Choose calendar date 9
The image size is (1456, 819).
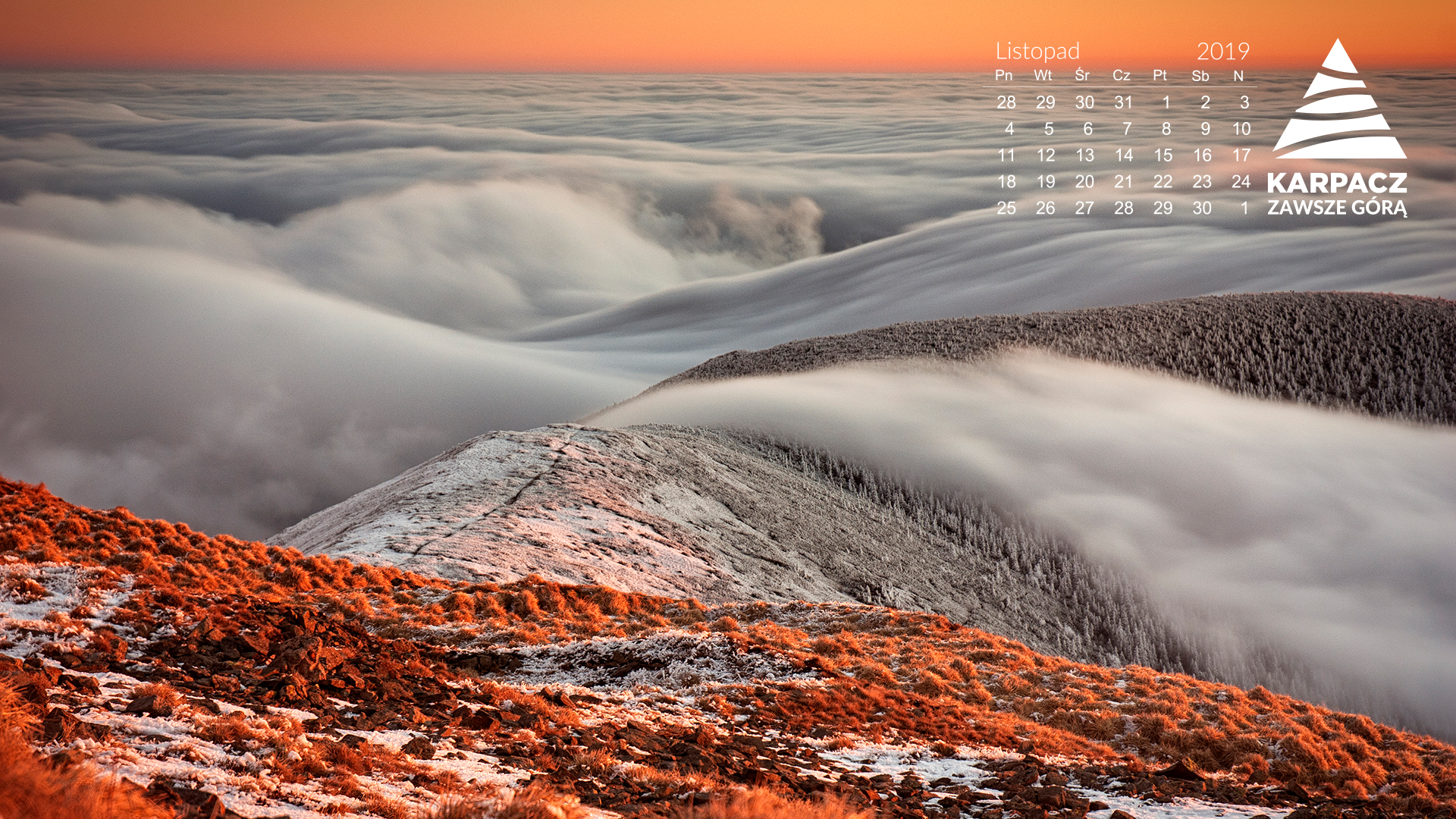click(1205, 129)
